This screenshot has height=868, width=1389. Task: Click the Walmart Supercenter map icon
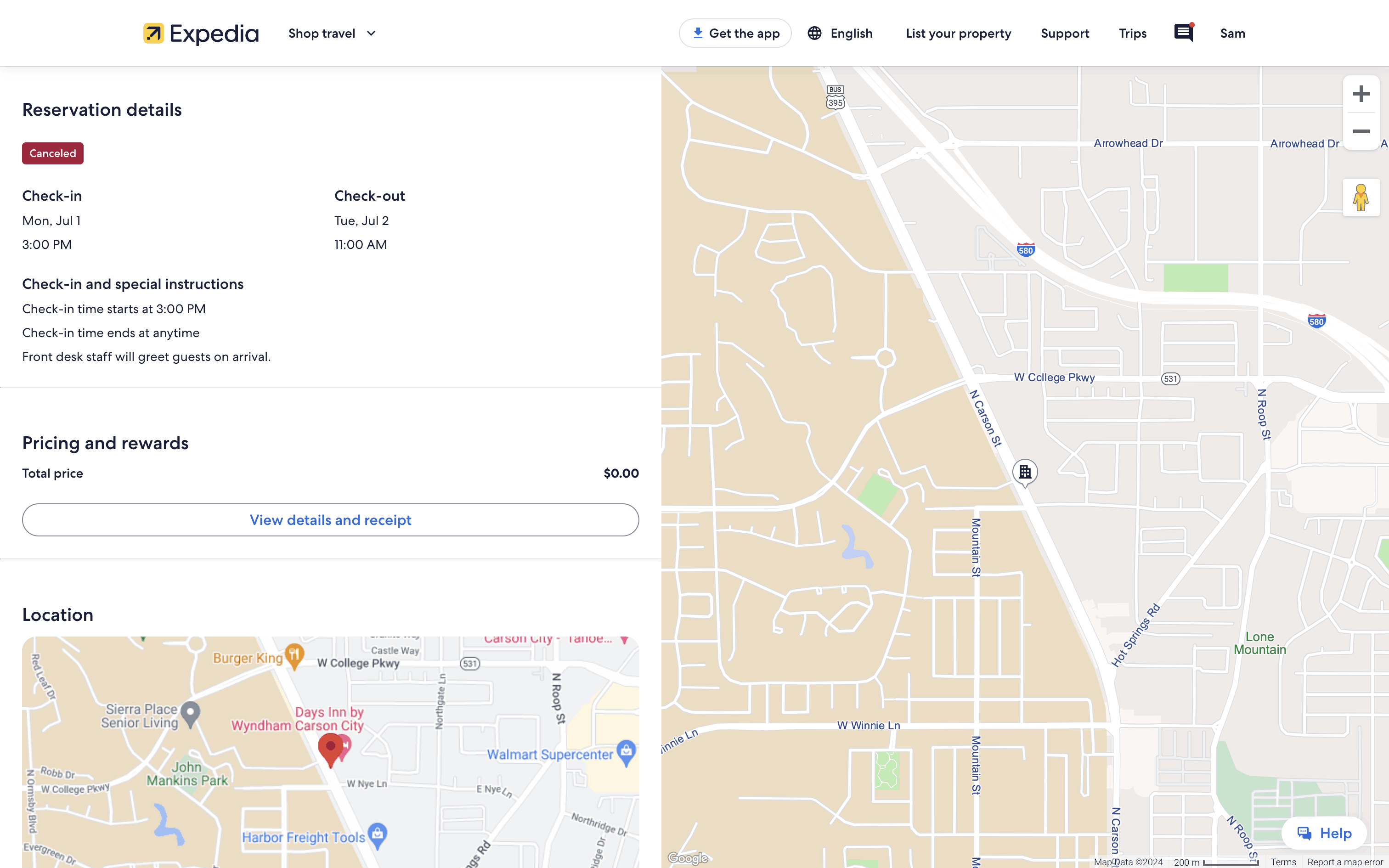tap(626, 751)
